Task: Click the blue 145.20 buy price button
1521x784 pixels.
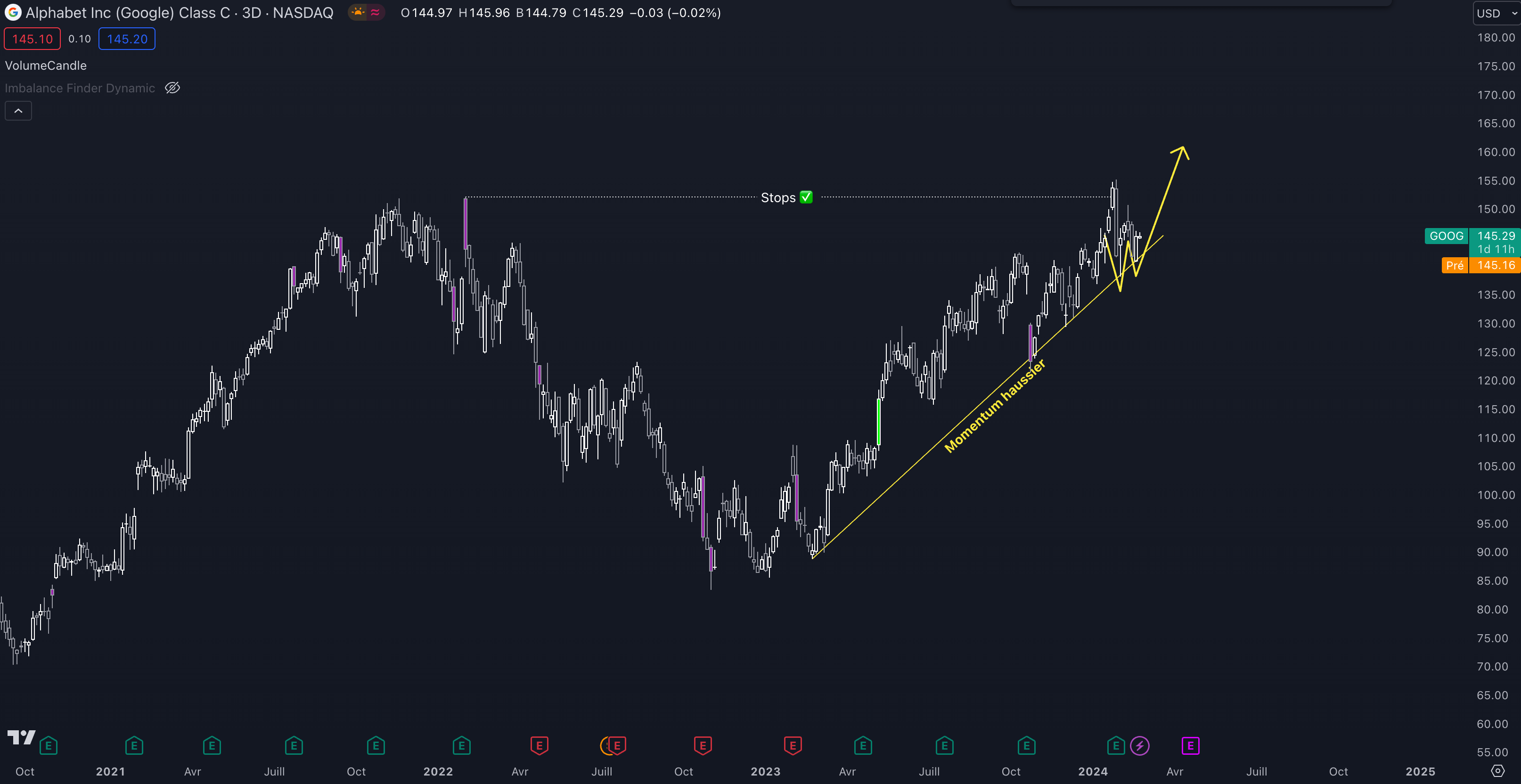Action: pos(127,39)
